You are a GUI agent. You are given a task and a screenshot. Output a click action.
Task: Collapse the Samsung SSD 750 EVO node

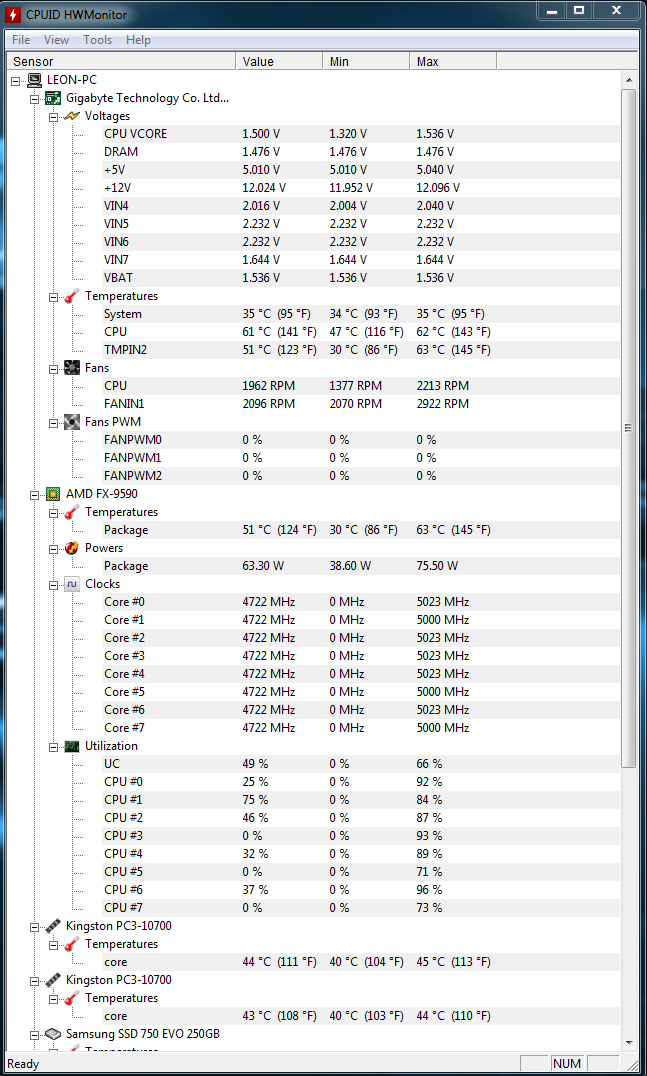tap(35, 1033)
